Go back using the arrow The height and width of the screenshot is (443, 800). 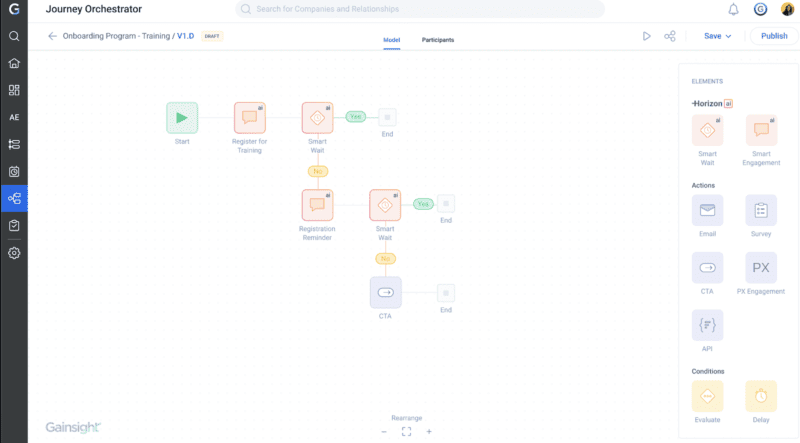pyautogui.click(x=52, y=36)
